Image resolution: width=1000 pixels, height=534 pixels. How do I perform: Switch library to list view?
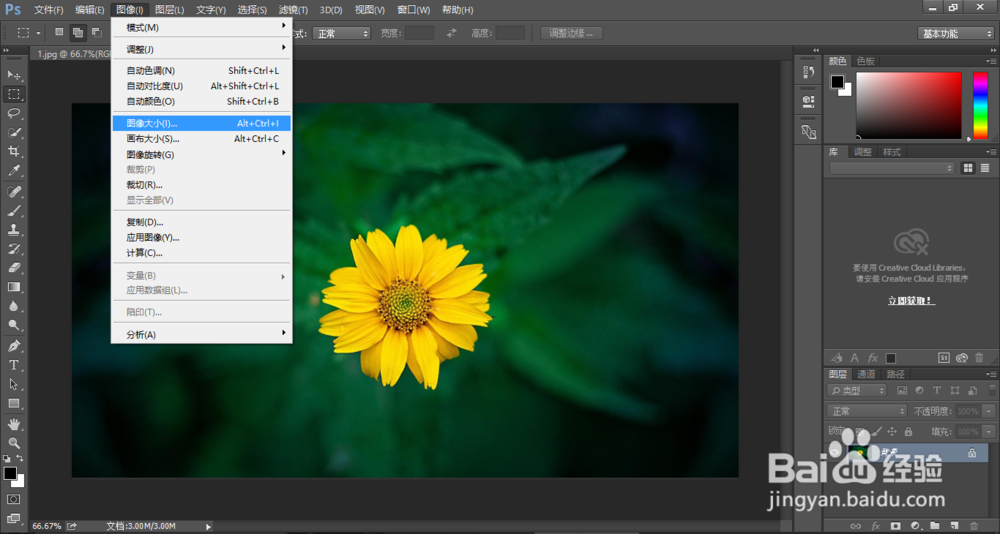(984, 168)
